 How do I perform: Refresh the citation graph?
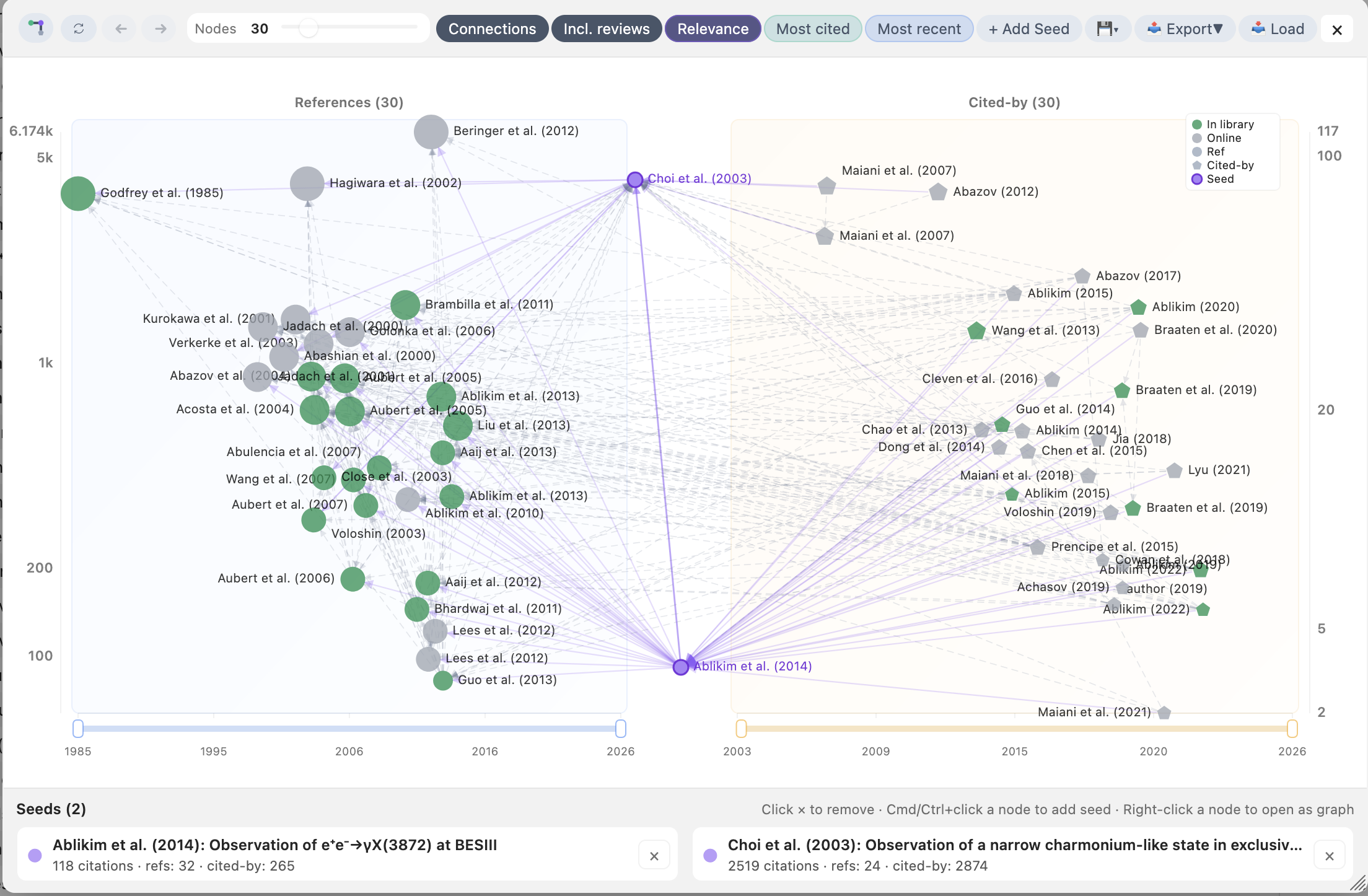tap(79, 29)
